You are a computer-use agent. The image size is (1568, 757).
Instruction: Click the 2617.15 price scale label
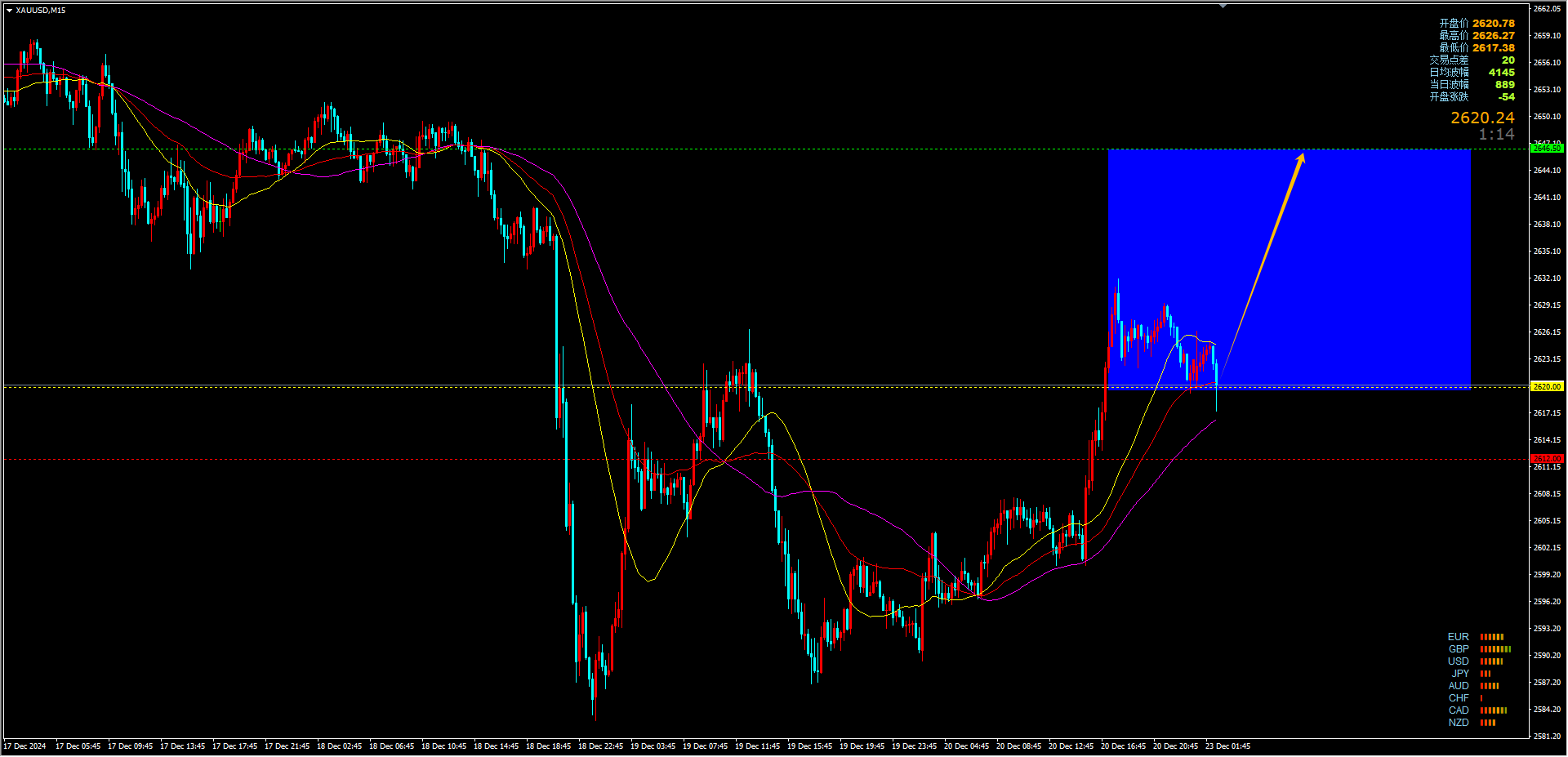[1547, 413]
